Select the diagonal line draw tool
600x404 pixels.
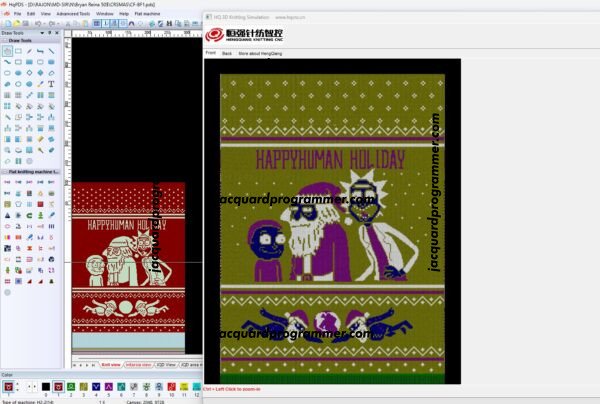point(51,50)
